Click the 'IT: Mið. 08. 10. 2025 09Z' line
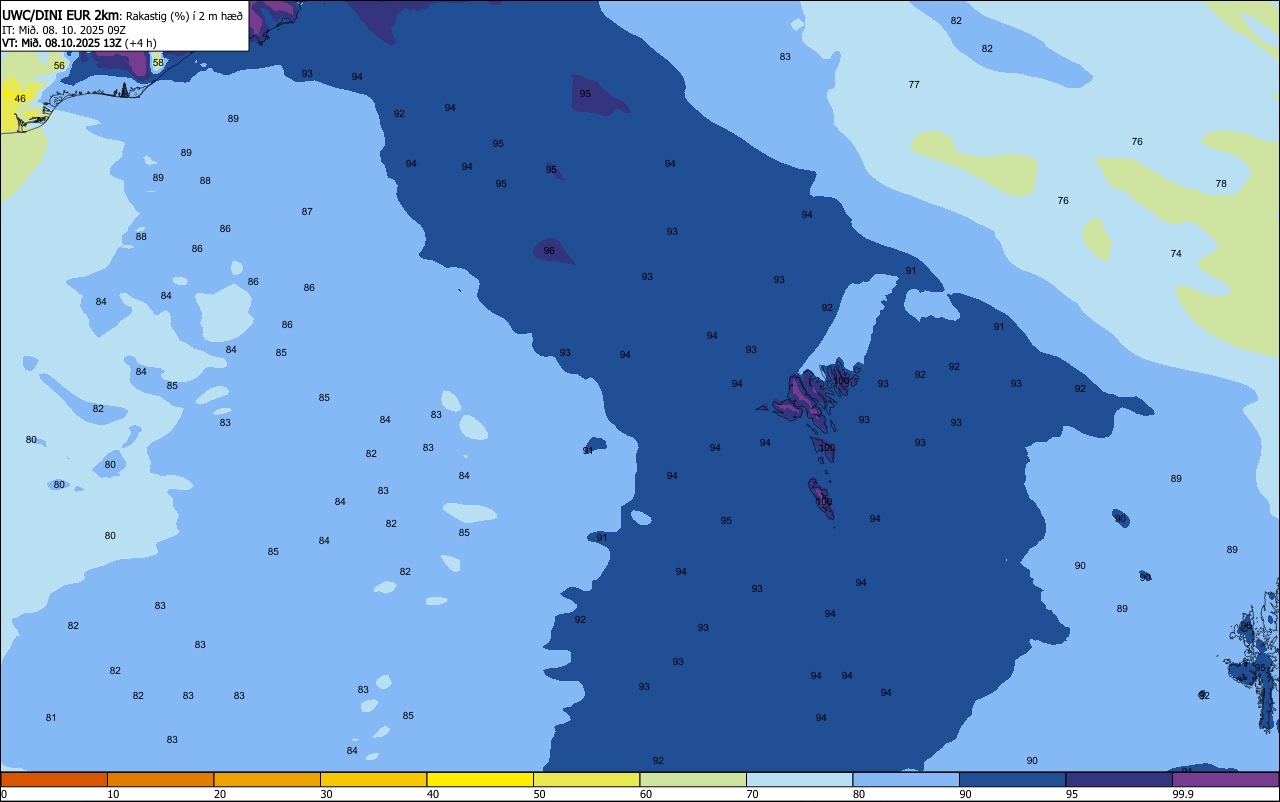Image resolution: width=1280 pixels, height=802 pixels. (x=64, y=29)
